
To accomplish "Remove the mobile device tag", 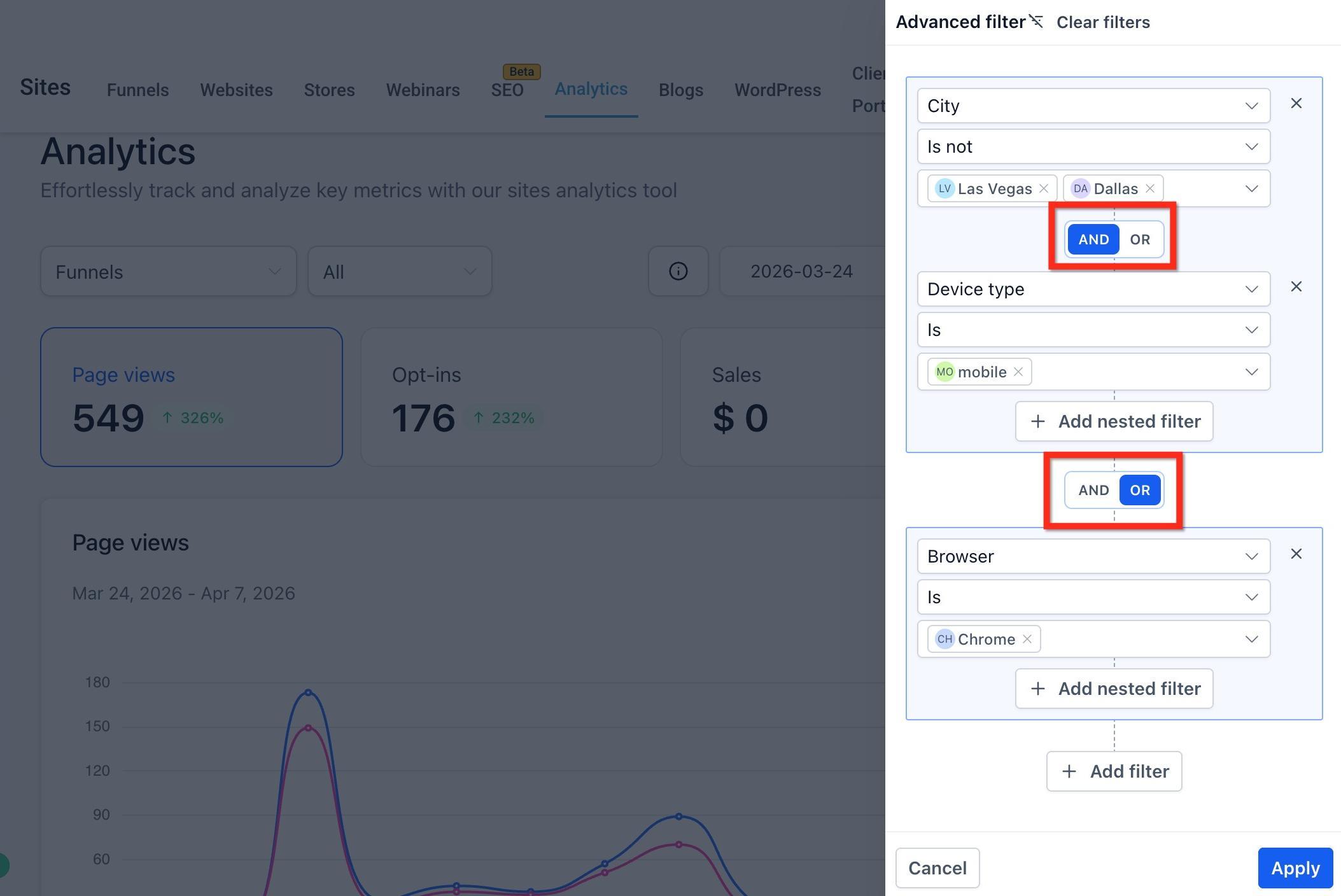I will (x=1018, y=372).
